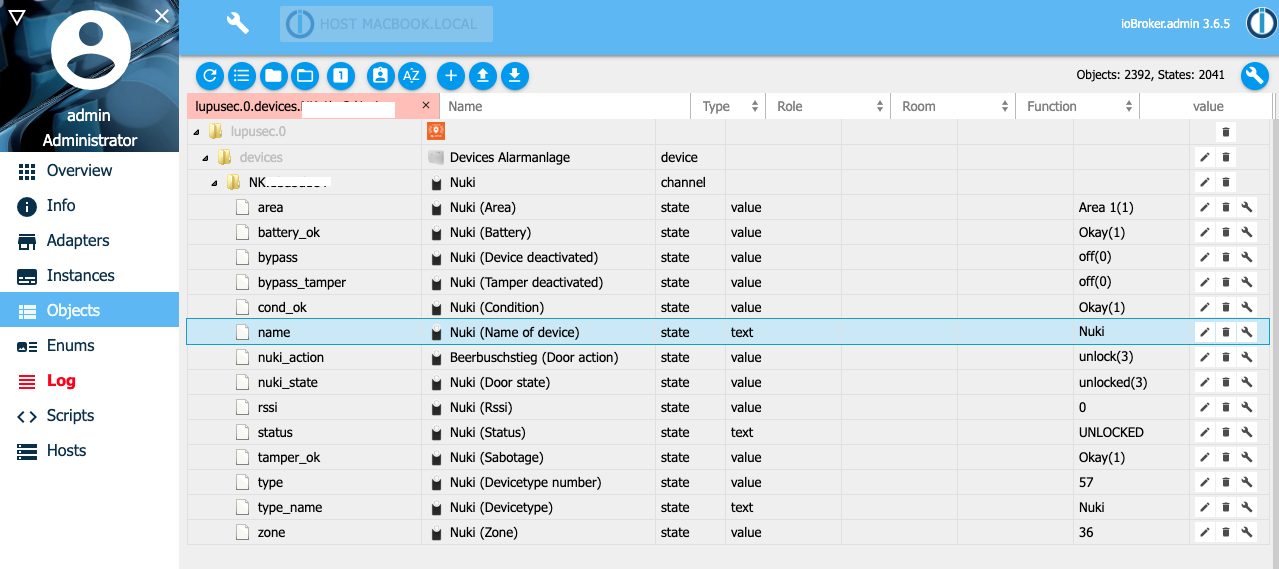
Task: Open Enums in sidebar
Action: pyautogui.click(x=89, y=345)
